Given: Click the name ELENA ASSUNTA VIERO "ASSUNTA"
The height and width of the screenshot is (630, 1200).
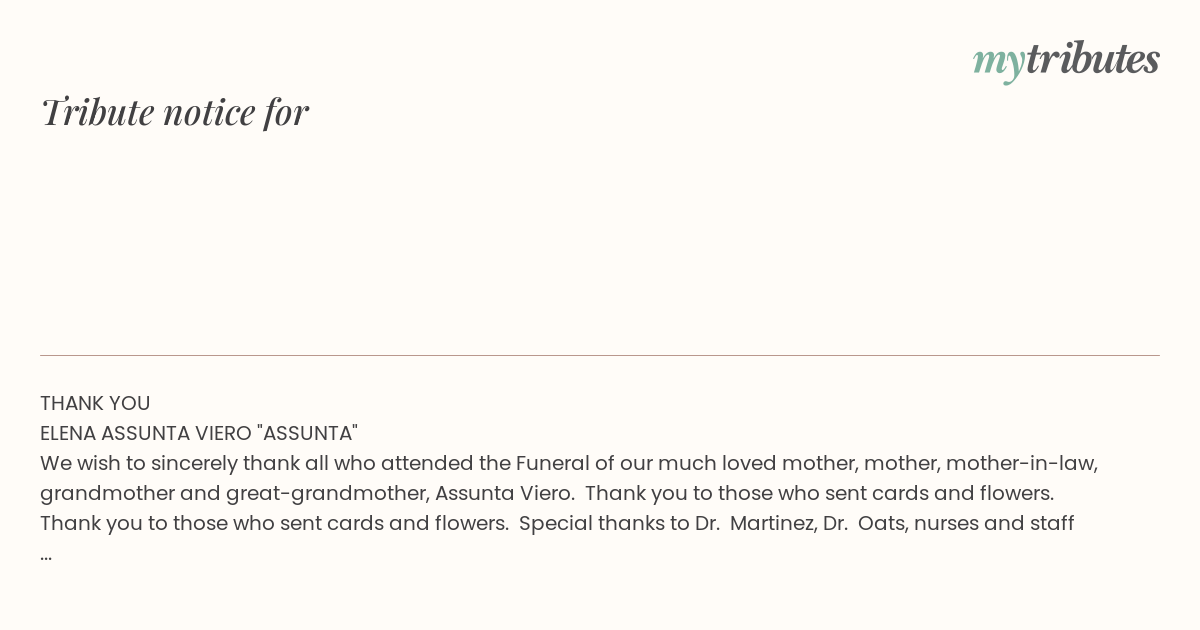Looking at the screenshot, I should 199,433.
